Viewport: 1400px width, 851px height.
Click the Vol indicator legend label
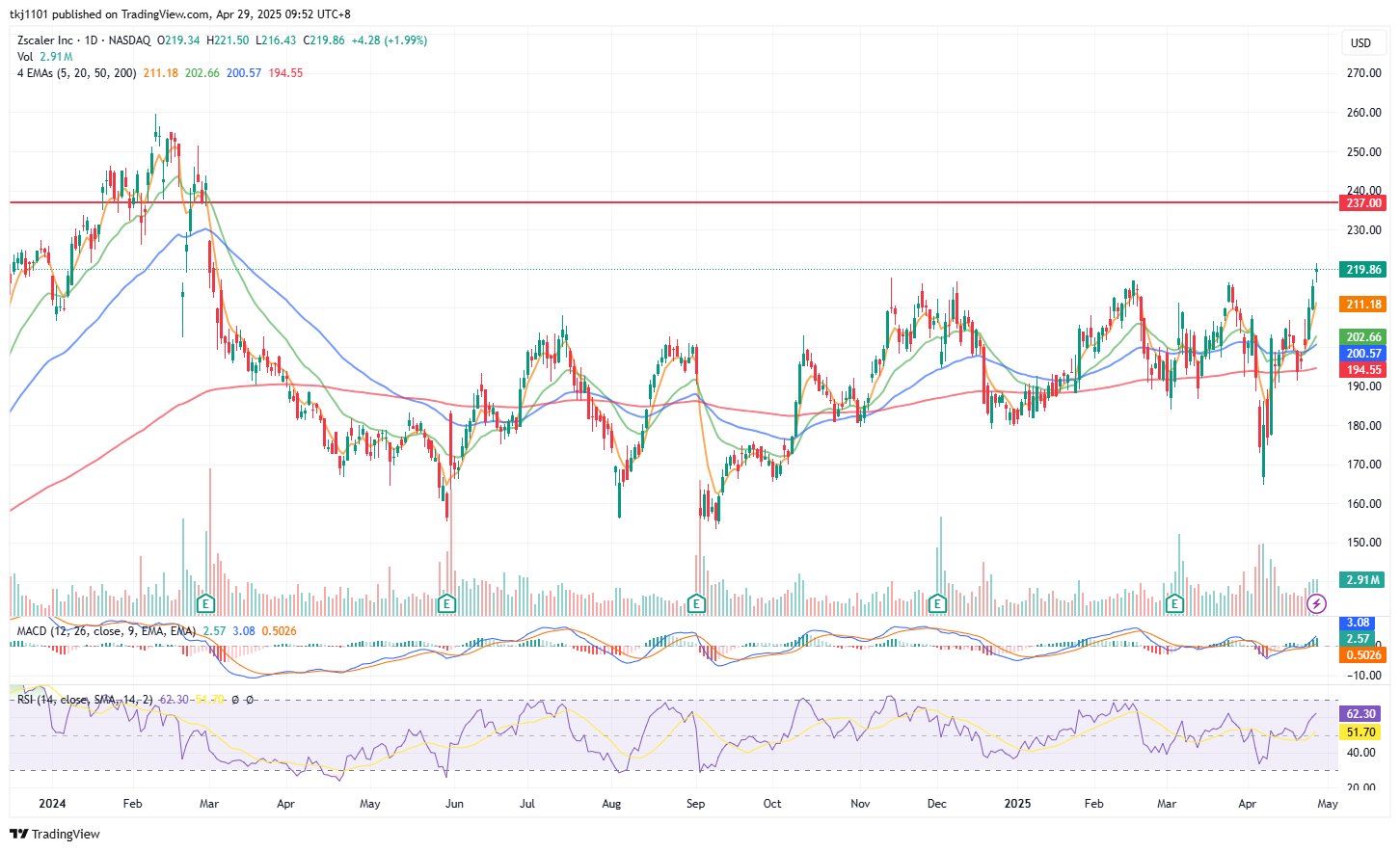click(x=25, y=57)
